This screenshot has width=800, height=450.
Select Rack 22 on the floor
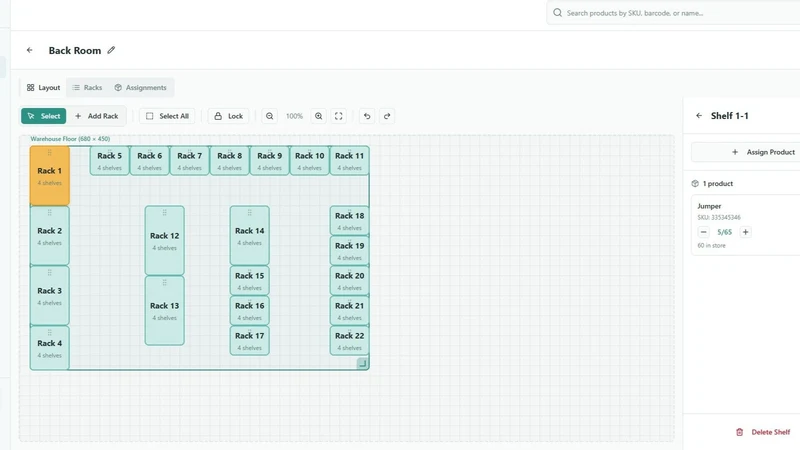(x=349, y=341)
